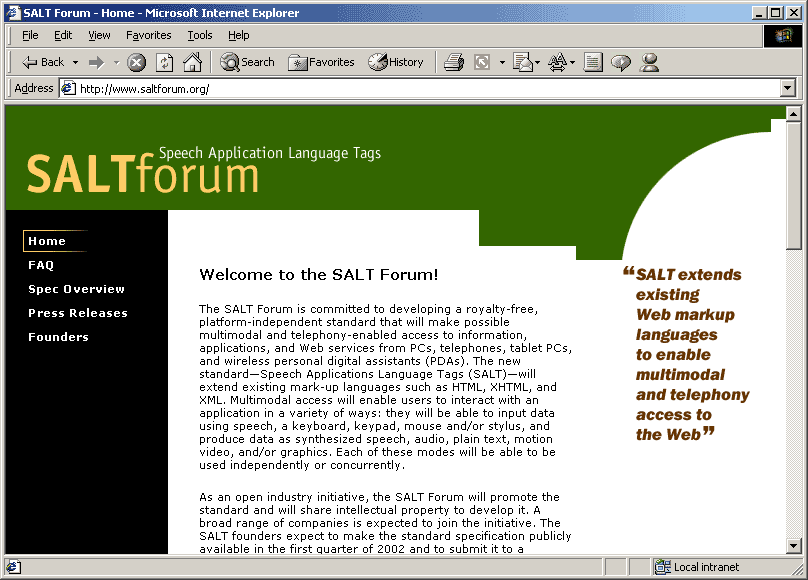Click the vertical scrollbar up arrow
Image resolution: width=808 pixels, height=580 pixels.
(793, 113)
